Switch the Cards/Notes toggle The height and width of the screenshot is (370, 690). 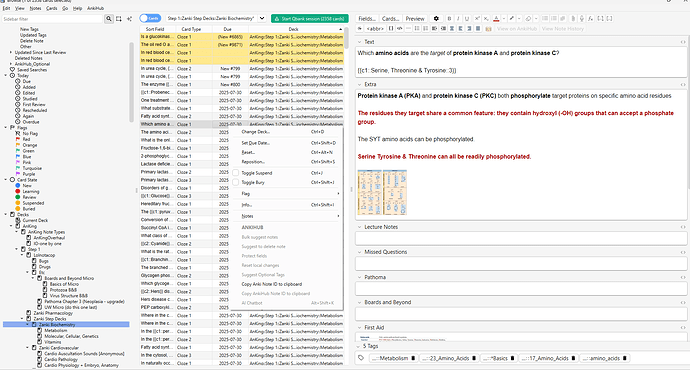(x=150, y=18)
